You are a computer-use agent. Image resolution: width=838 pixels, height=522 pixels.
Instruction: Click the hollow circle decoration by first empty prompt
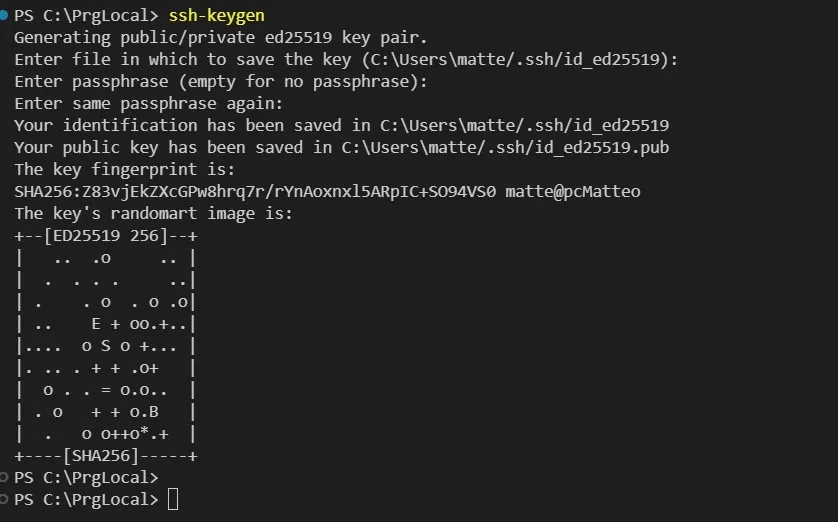click(x=4, y=477)
